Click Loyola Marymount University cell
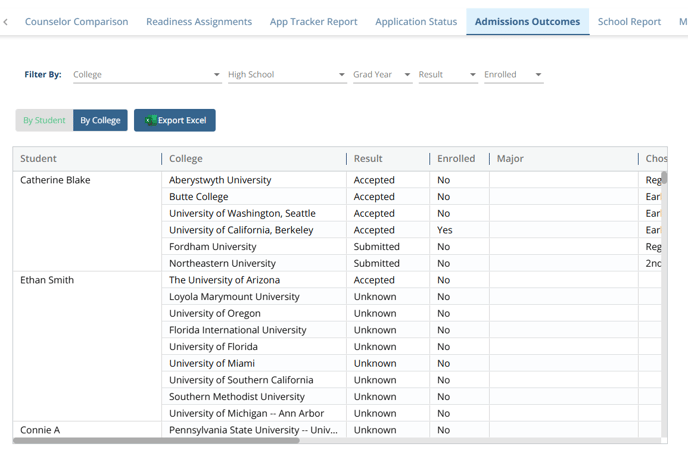The width and height of the screenshot is (688, 450). coord(254,296)
